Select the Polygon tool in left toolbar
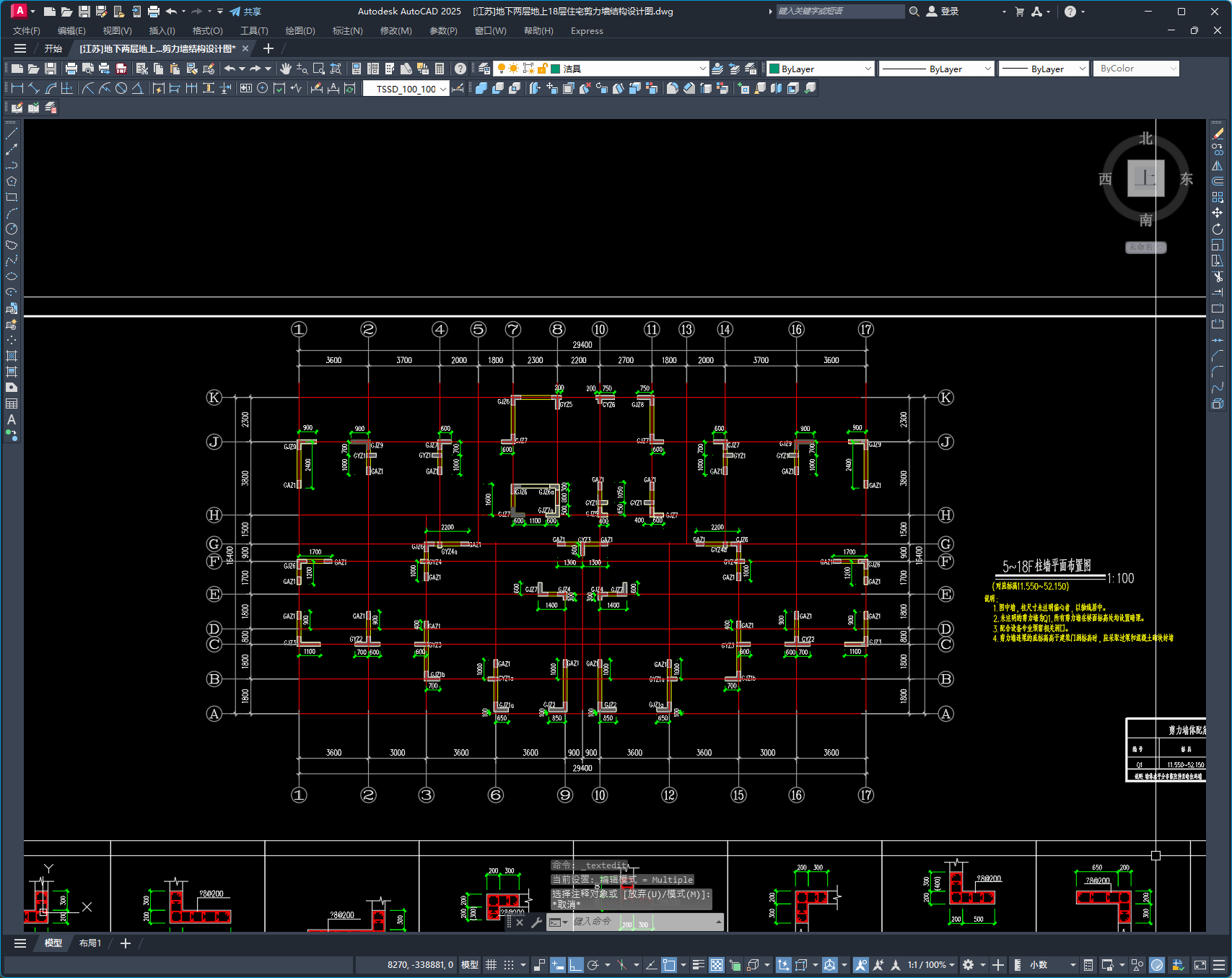 pos(12,181)
